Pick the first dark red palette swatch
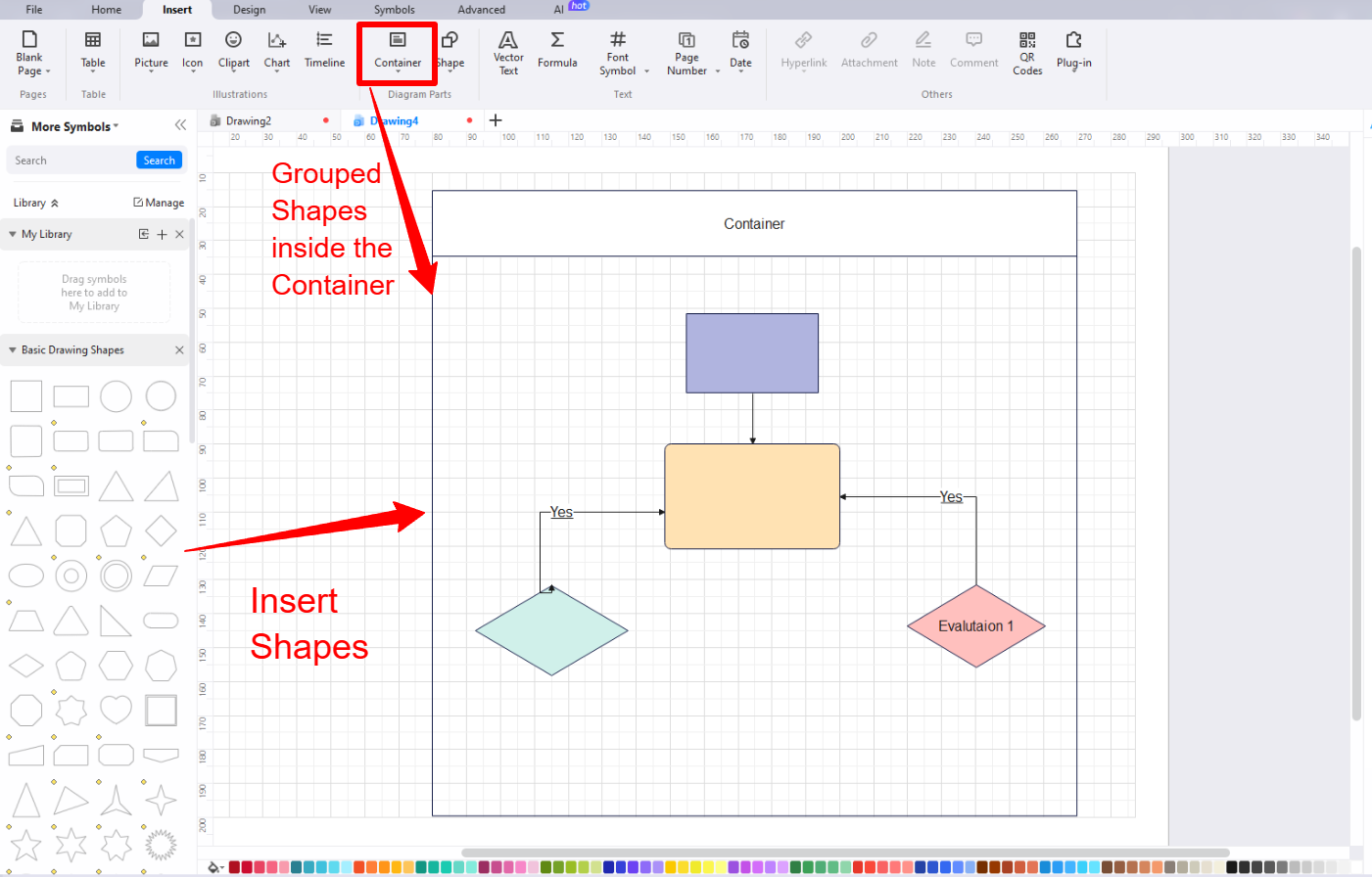1372x877 pixels. pyautogui.click(x=234, y=867)
